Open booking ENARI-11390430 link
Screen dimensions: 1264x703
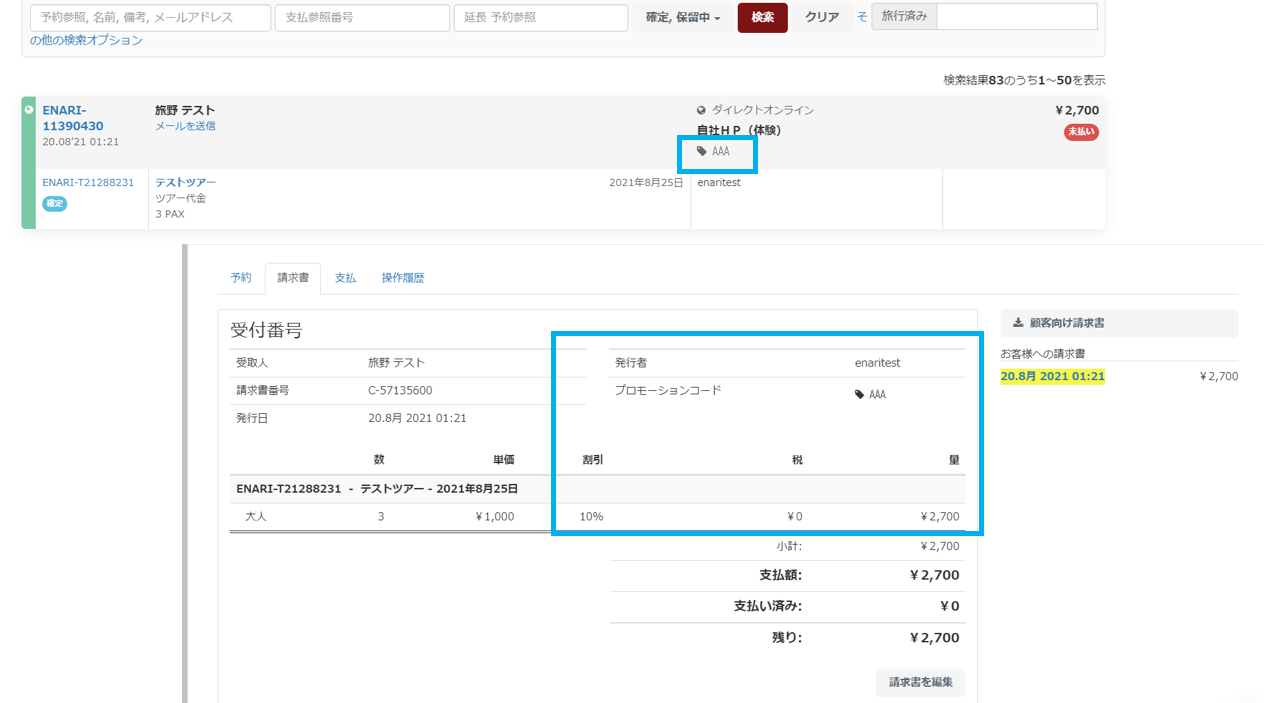click(x=72, y=118)
